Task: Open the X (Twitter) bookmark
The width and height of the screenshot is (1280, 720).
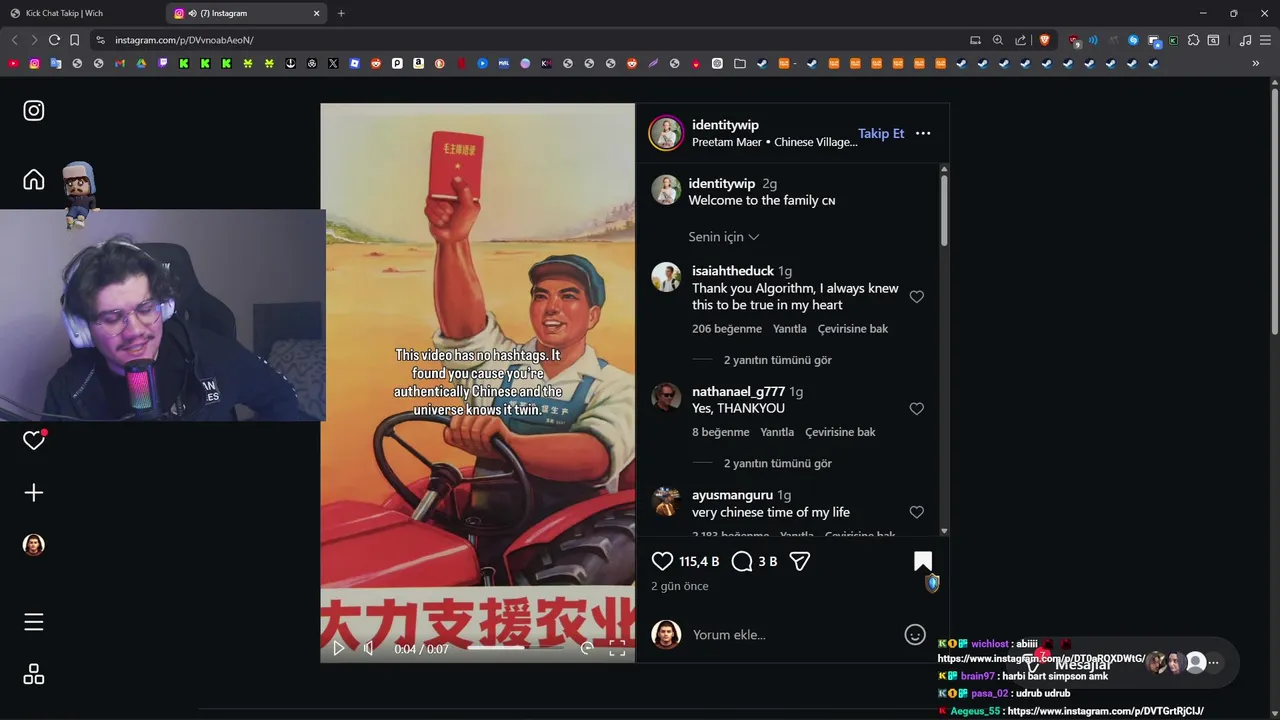Action: pos(333,63)
